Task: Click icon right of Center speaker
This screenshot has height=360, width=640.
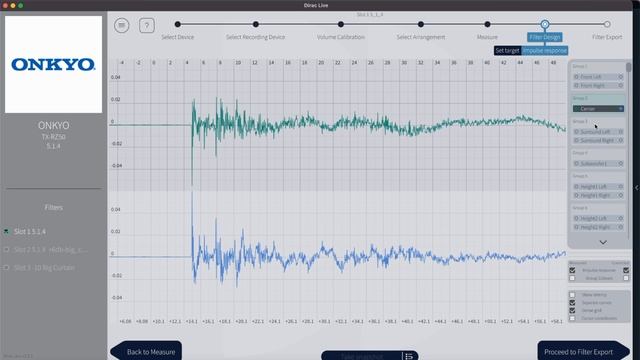Action: click(620, 109)
